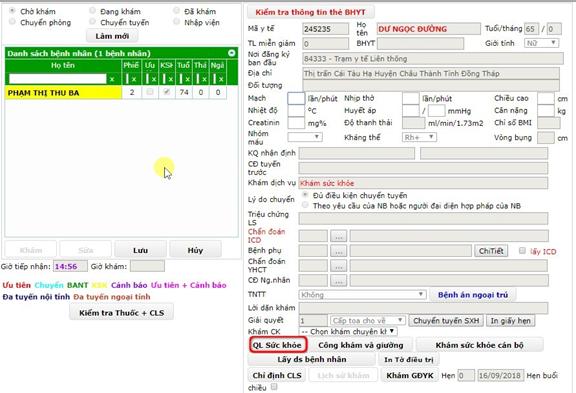Click Lấy ds bệnh nhân button
This screenshot has height=393, width=576.
[x=312, y=359]
